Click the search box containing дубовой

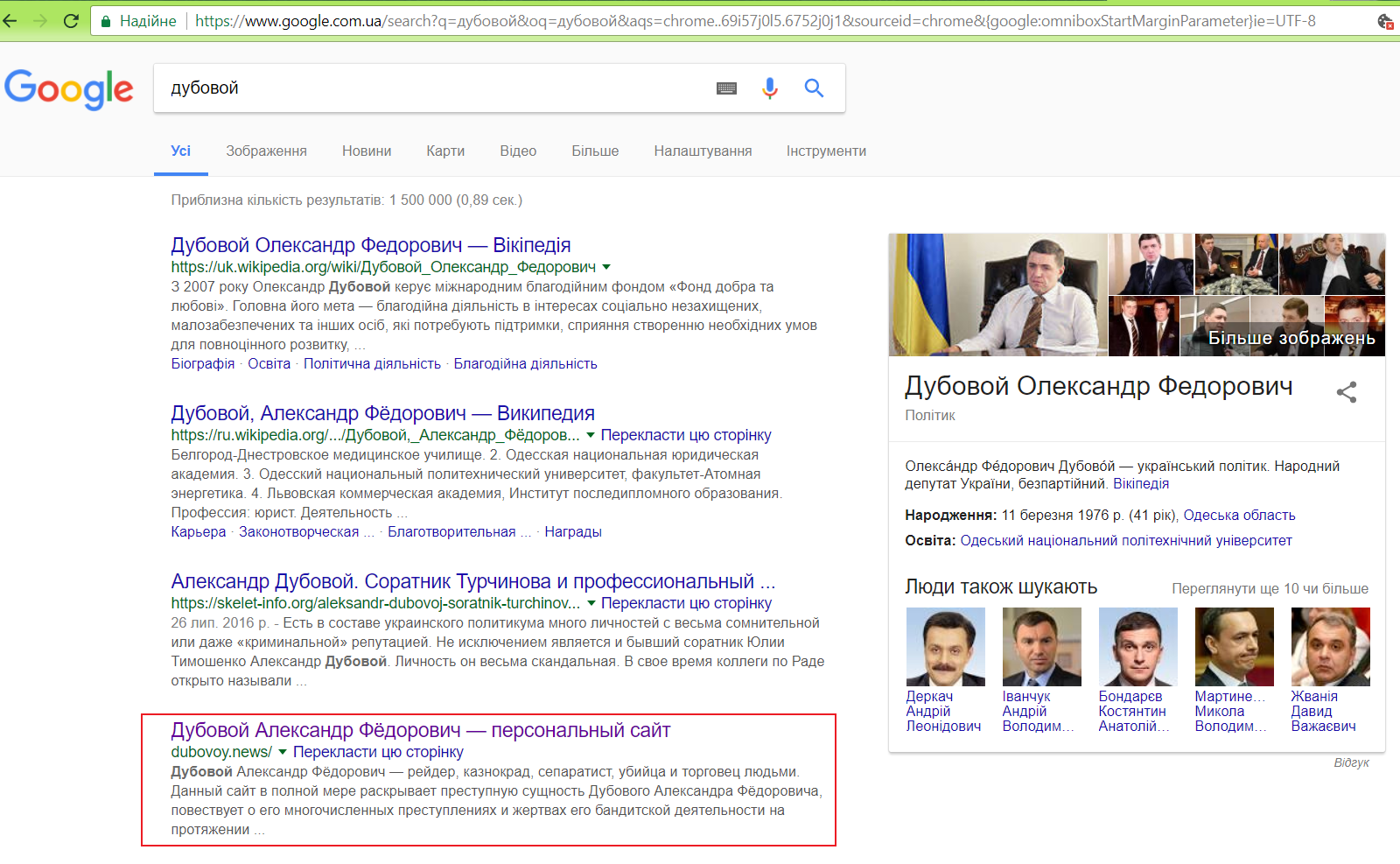[x=429, y=88]
